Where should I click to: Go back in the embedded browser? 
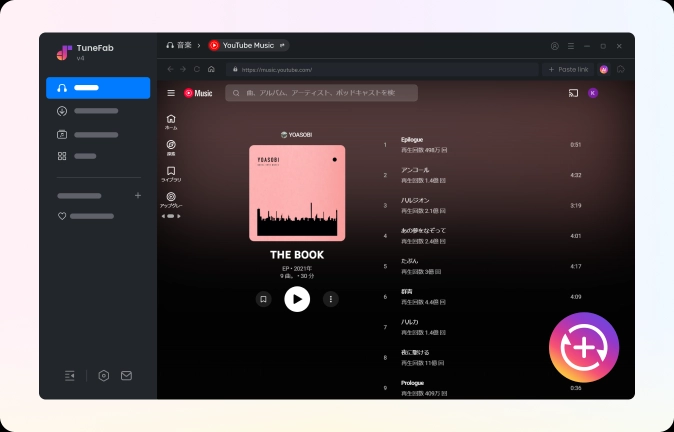[171, 69]
